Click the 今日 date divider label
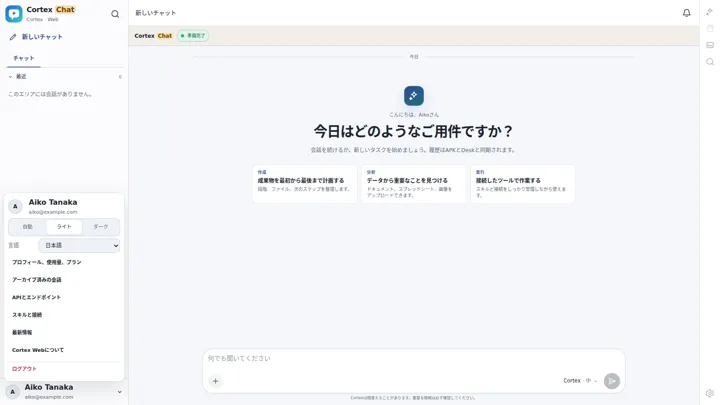720x405 pixels. 414,57
